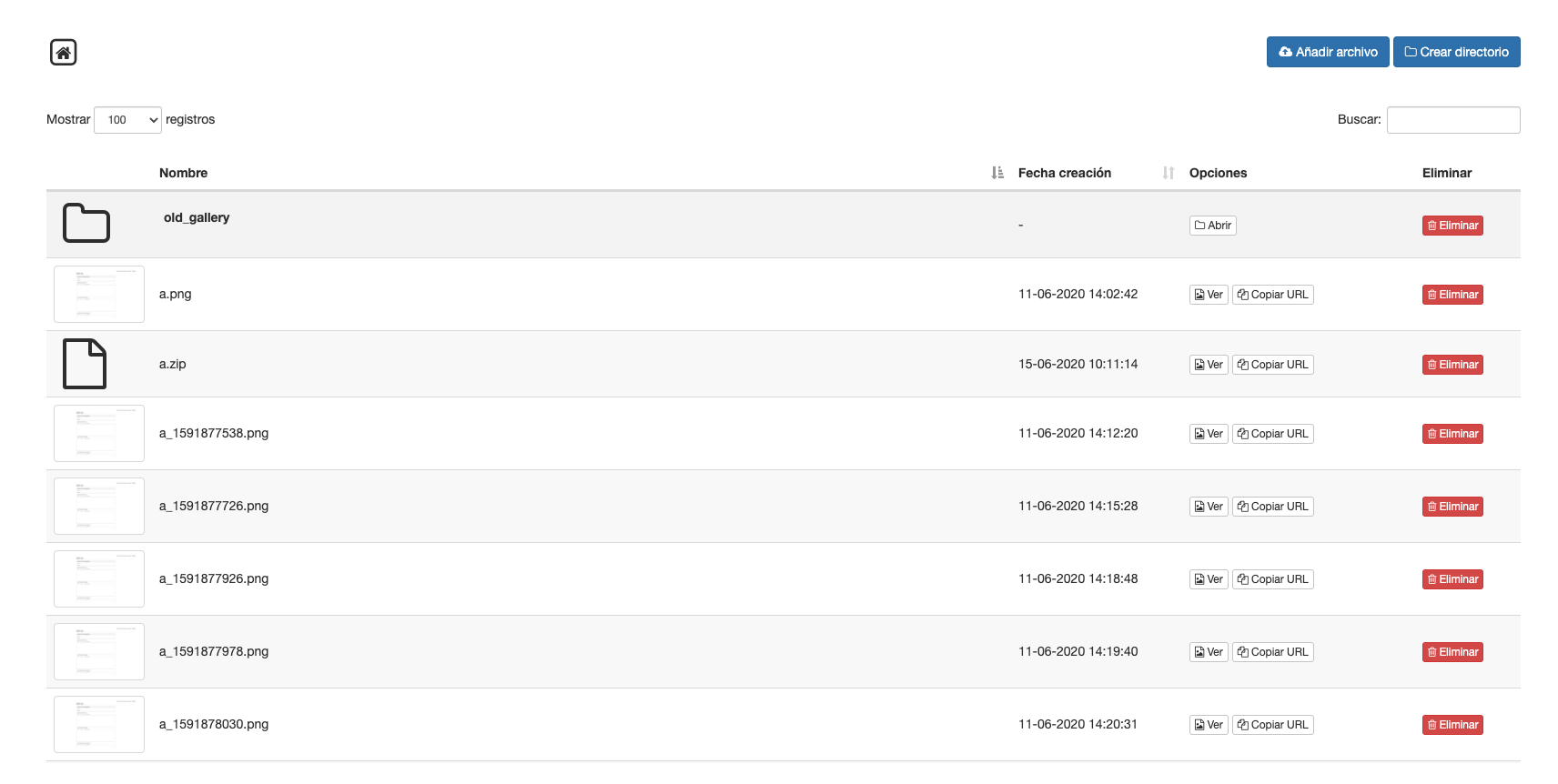This screenshot has width=1558, height=784.
Task: Delete a.zip file
Action: [1452, 365]
